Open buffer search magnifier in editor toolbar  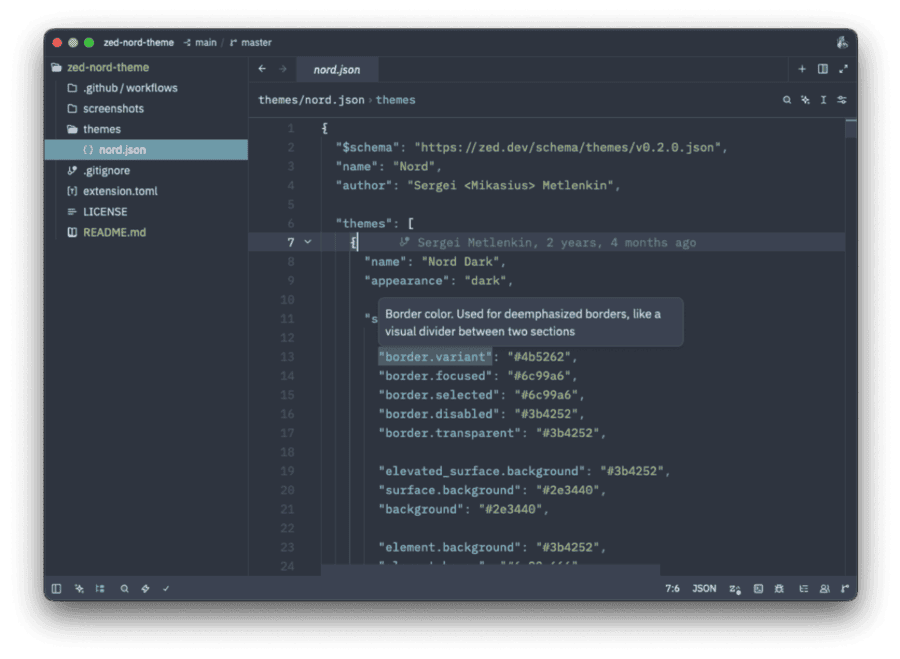tap(787, 100)
